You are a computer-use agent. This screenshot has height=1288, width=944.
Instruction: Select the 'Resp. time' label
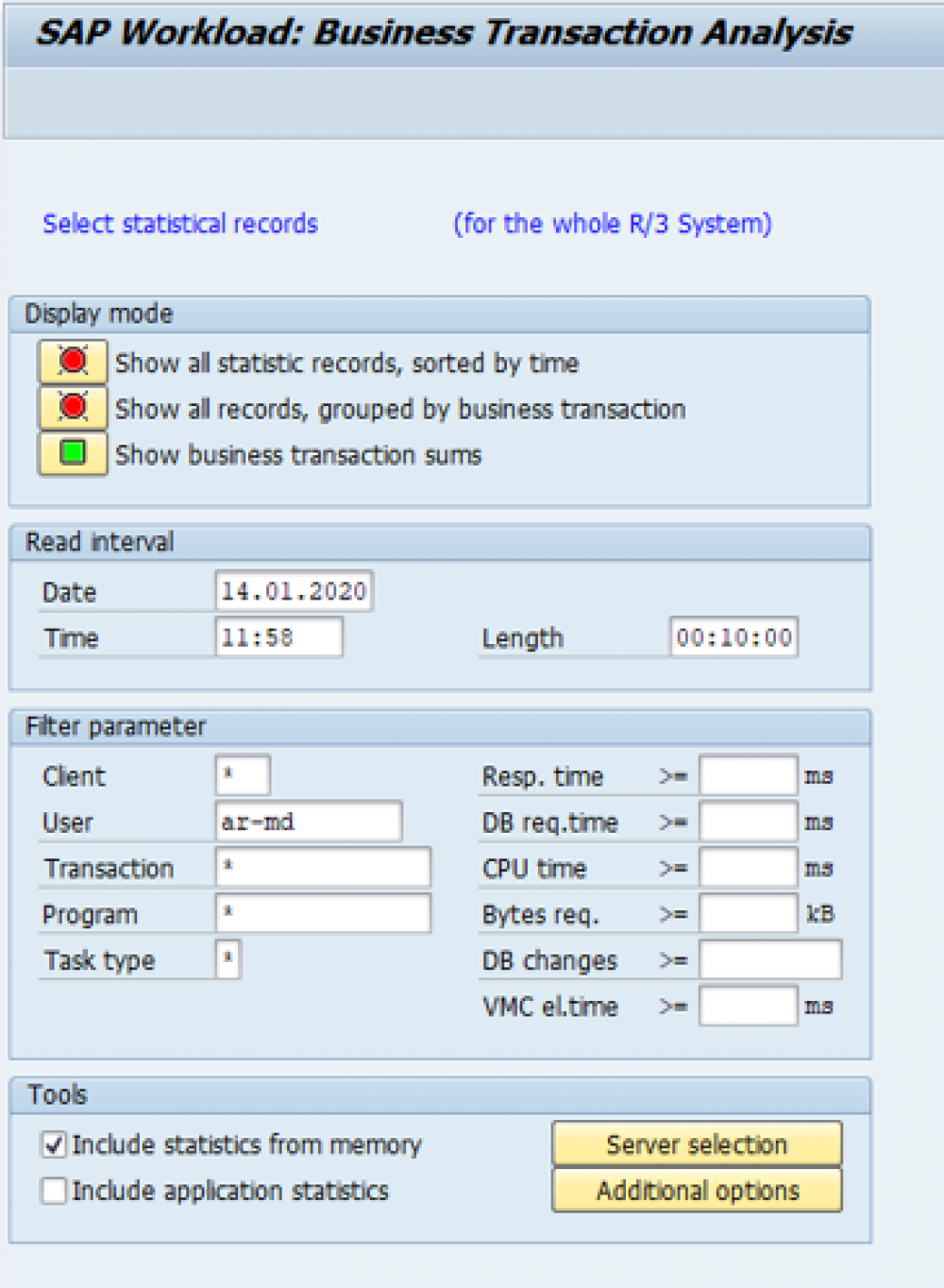click(x=543, y=777)
